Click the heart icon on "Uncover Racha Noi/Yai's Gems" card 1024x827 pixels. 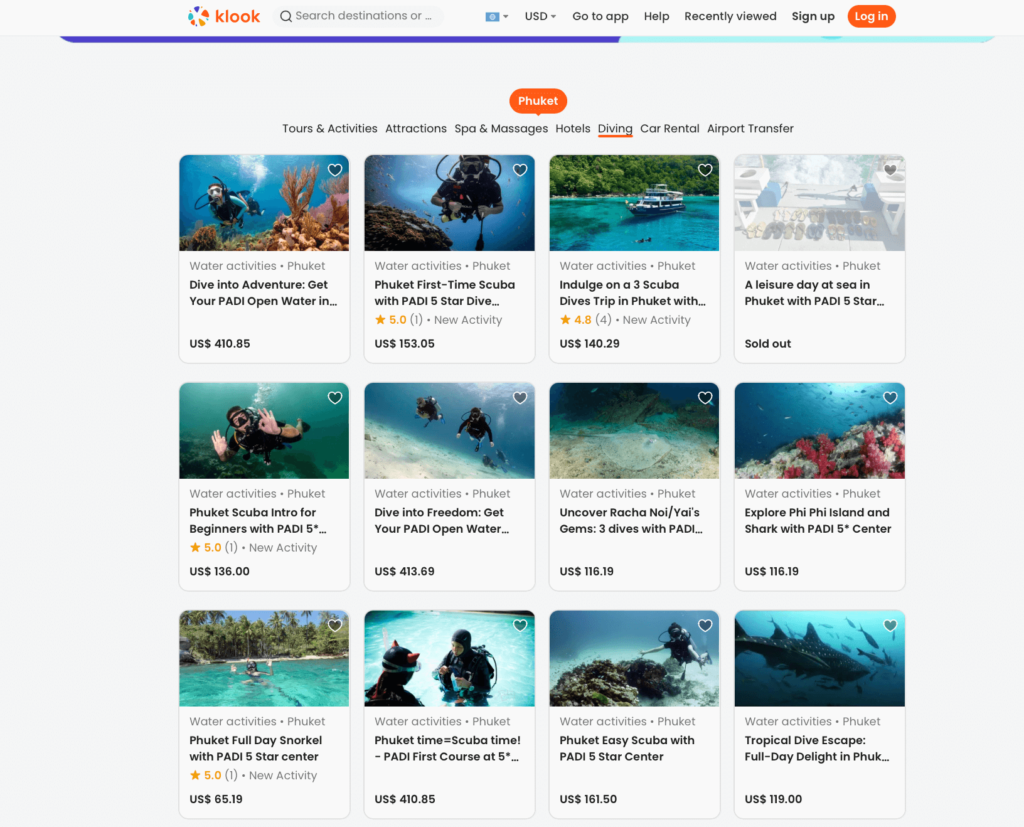pyautogui.click(x=705, y=397)
